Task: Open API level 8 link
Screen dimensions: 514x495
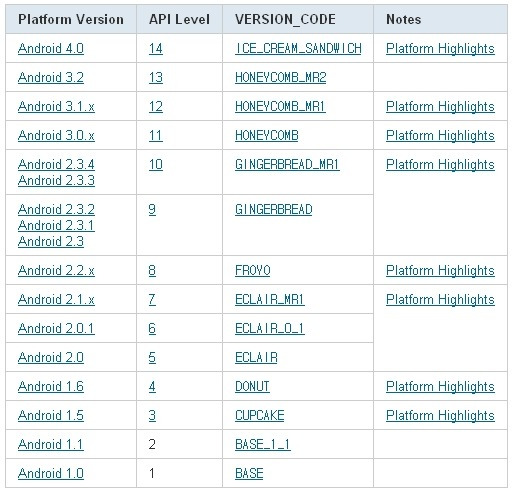Action: [152, 270]
